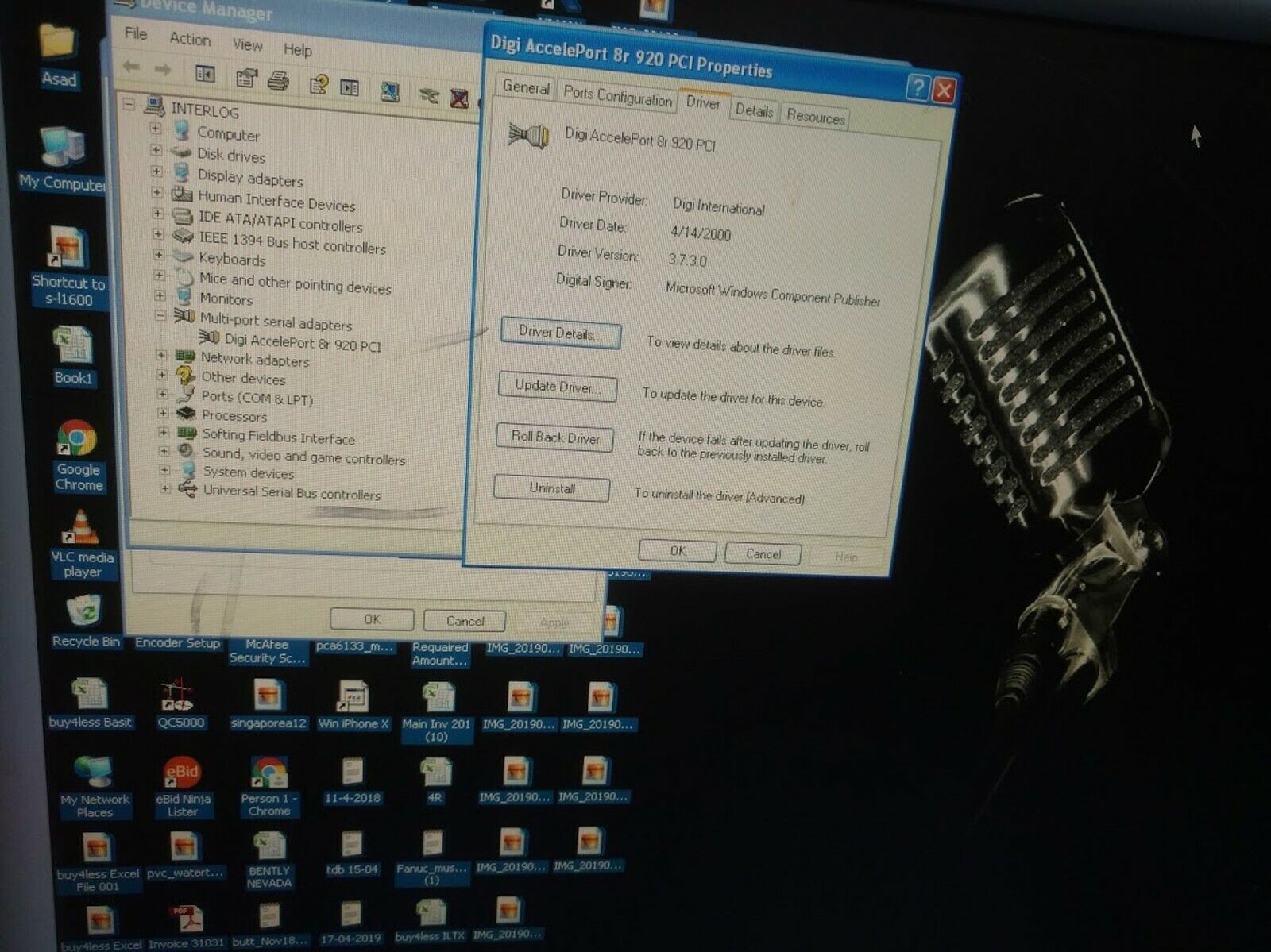Click the Properties toolbar icon in Device Manager
The height and width of the screenshot is (952, 1271).
pyautogui.click(x=246, y=78)
